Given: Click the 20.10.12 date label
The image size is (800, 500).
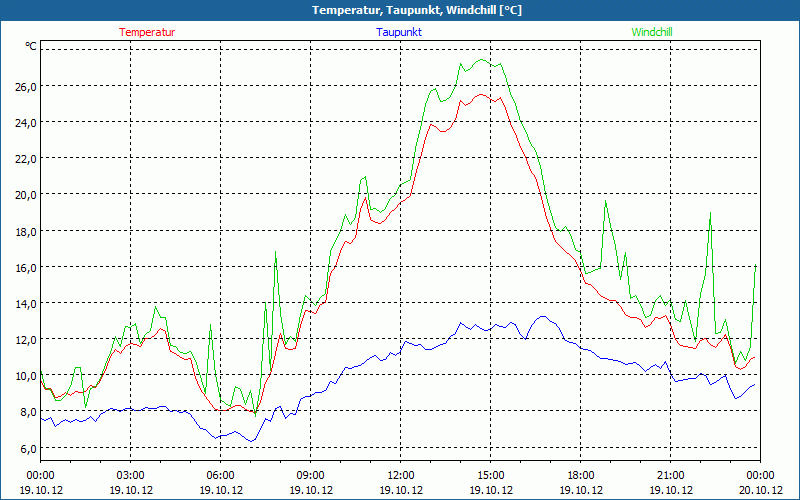Looking at the screenshot, I should (760, 490).
